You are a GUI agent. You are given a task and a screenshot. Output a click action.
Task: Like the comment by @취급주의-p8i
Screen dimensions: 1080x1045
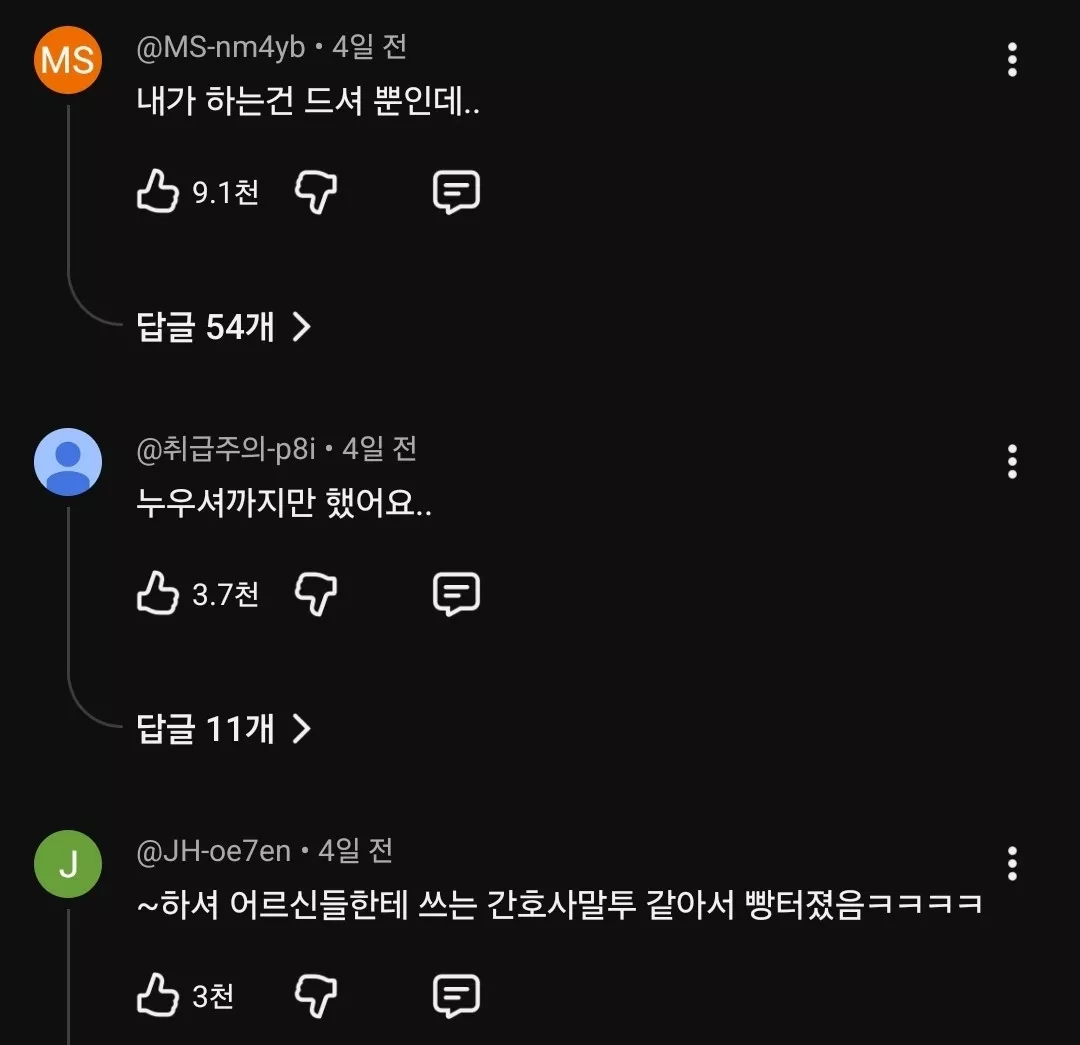click(x=157, y=594)
